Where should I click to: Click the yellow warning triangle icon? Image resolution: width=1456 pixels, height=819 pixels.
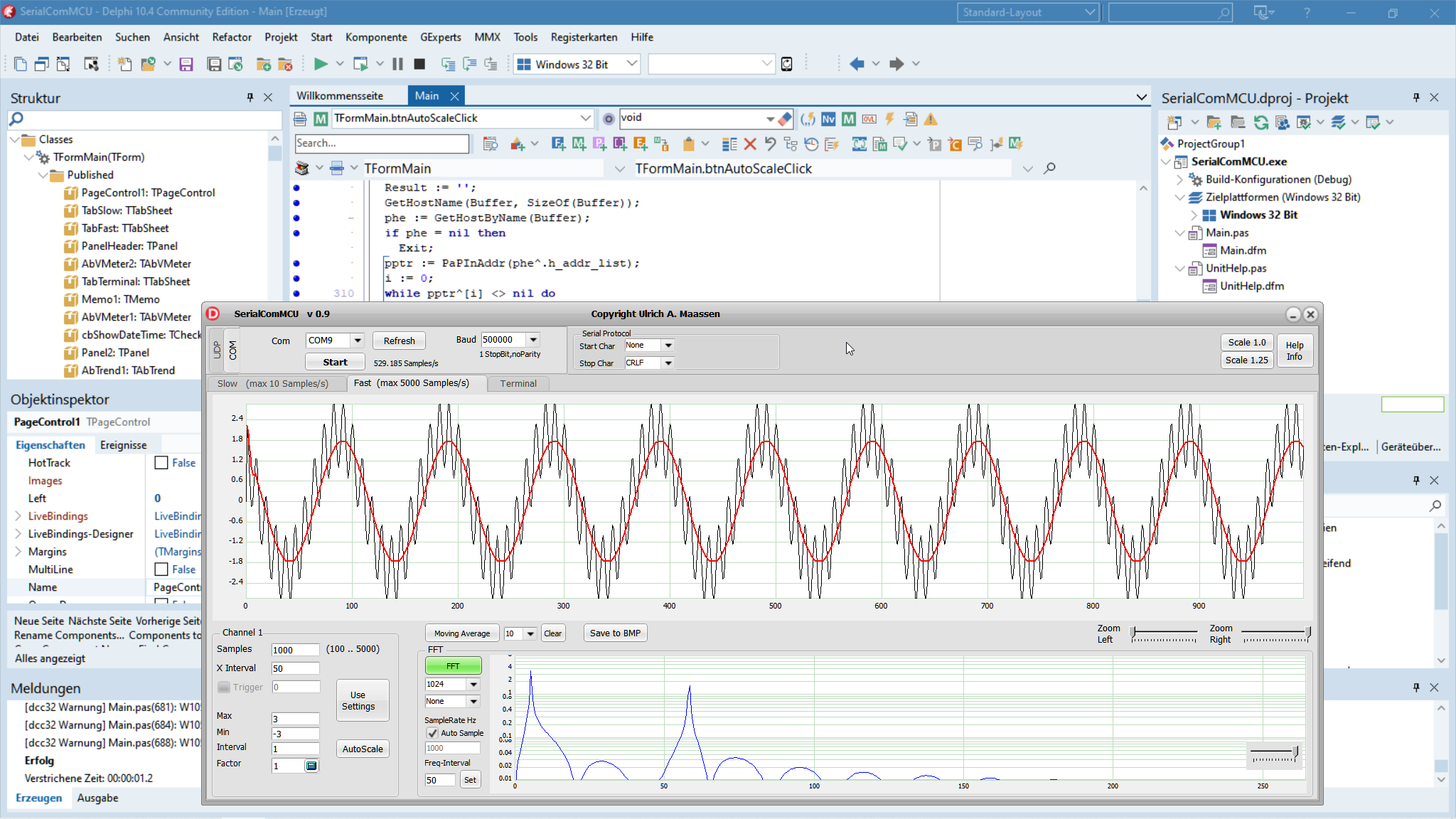tap(931, 119)
